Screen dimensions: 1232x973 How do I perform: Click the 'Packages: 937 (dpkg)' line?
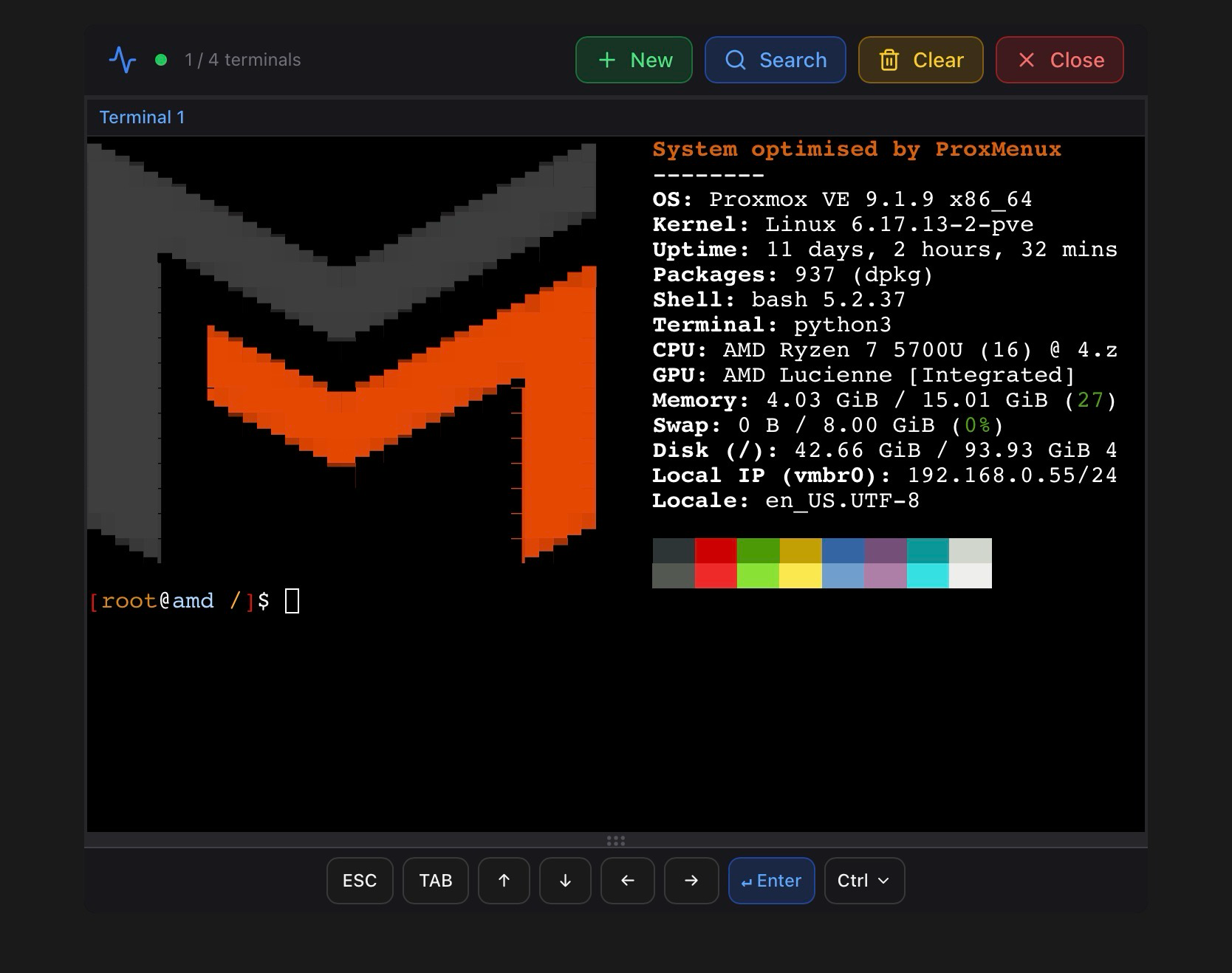click(793, 275)
